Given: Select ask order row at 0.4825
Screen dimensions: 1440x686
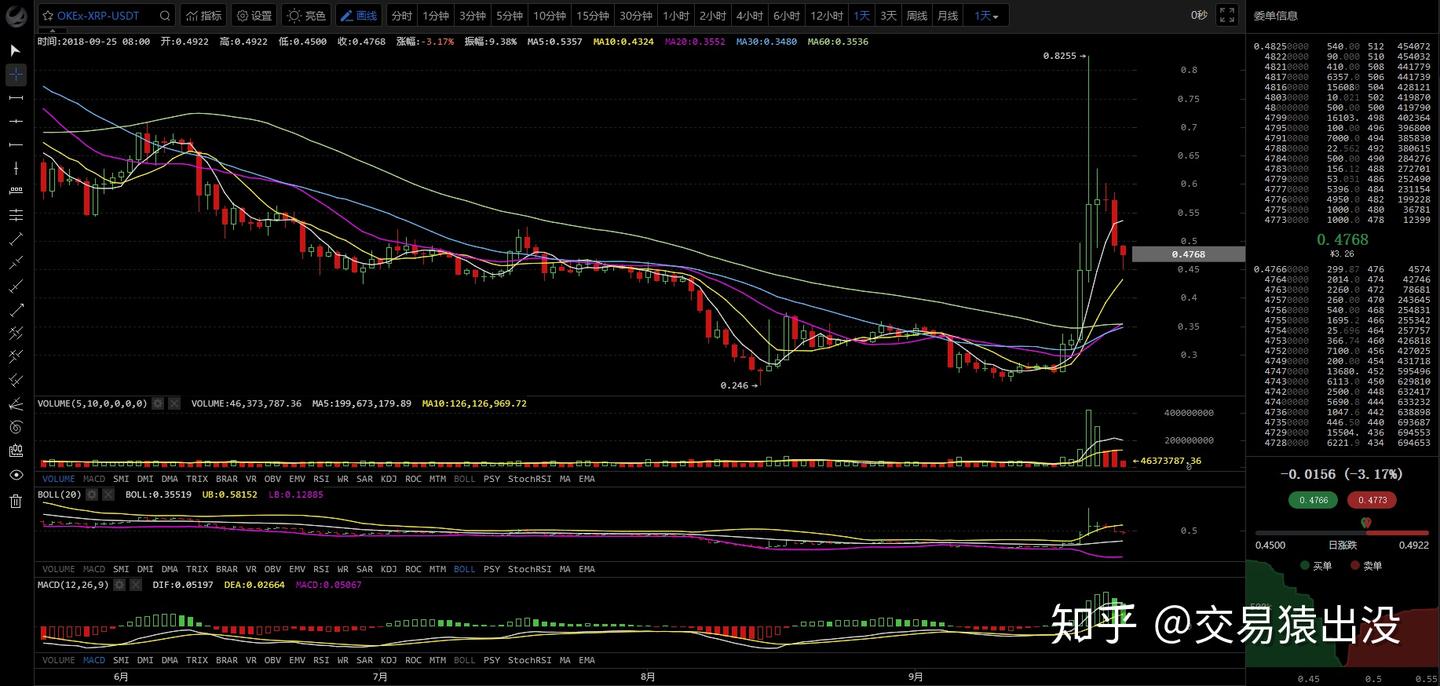Looking at the screenshot, I should [x=1343, y=46].
